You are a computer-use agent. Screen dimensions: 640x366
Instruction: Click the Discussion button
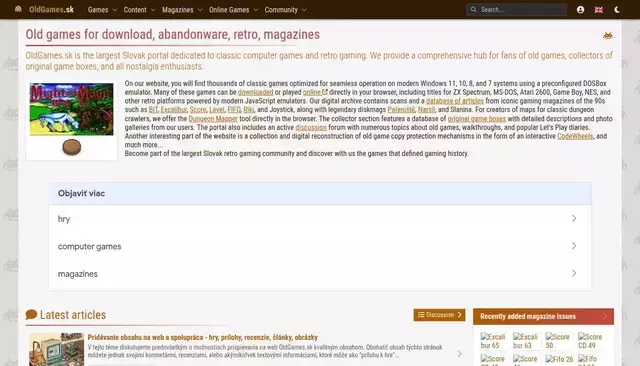click(439, 315)
